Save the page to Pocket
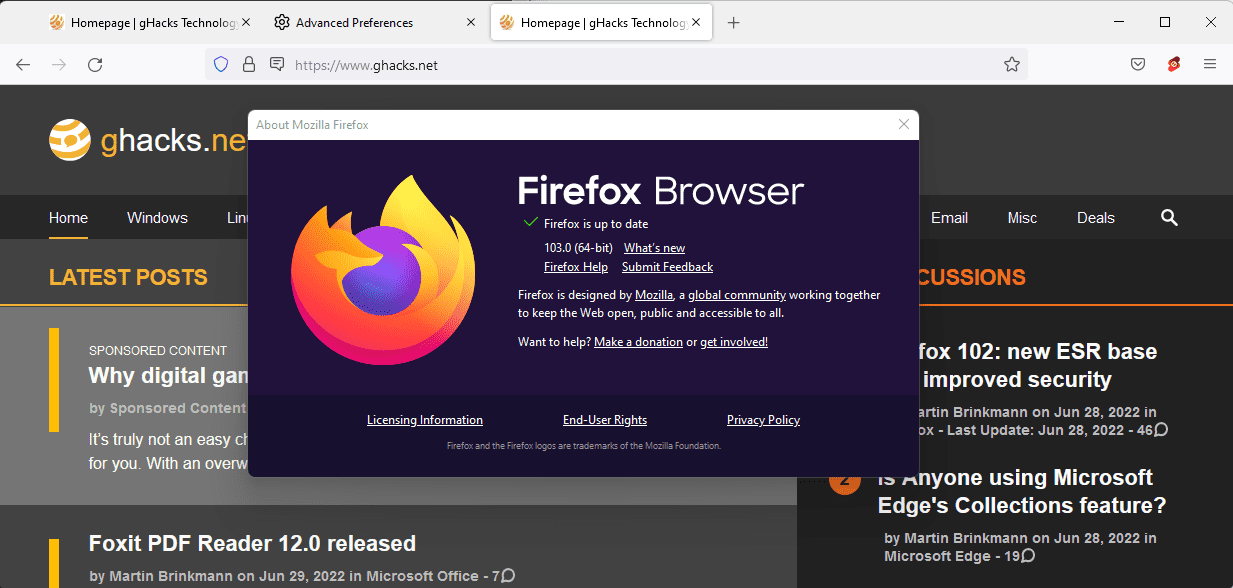Image resolution: width=1233 pixels, height=588 pixels. click(1137, 63)
